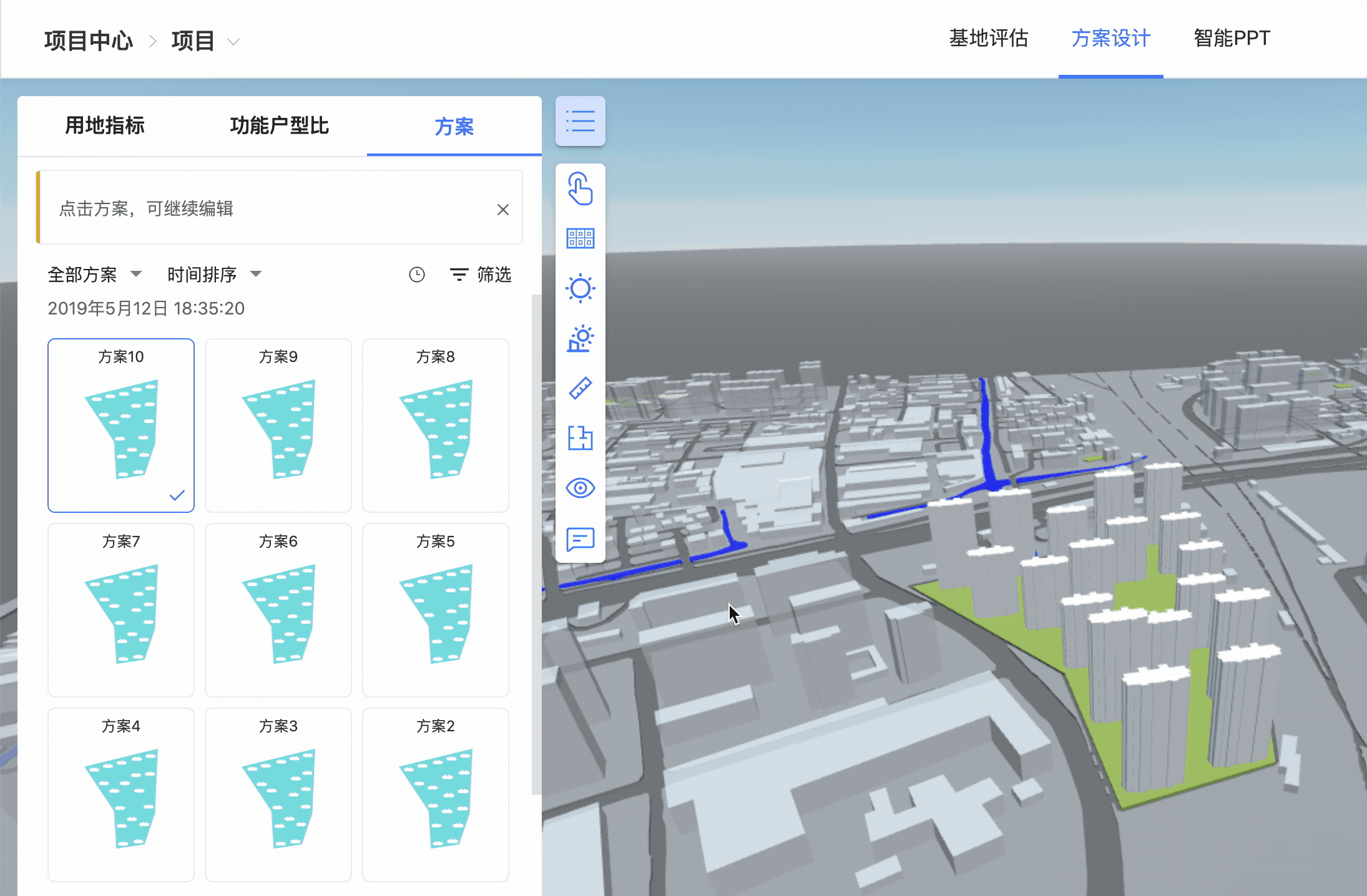This screenshot has width=1367, height=896.
Task: Toggle the eye visibility icon
Action: (x=580, y=488)
